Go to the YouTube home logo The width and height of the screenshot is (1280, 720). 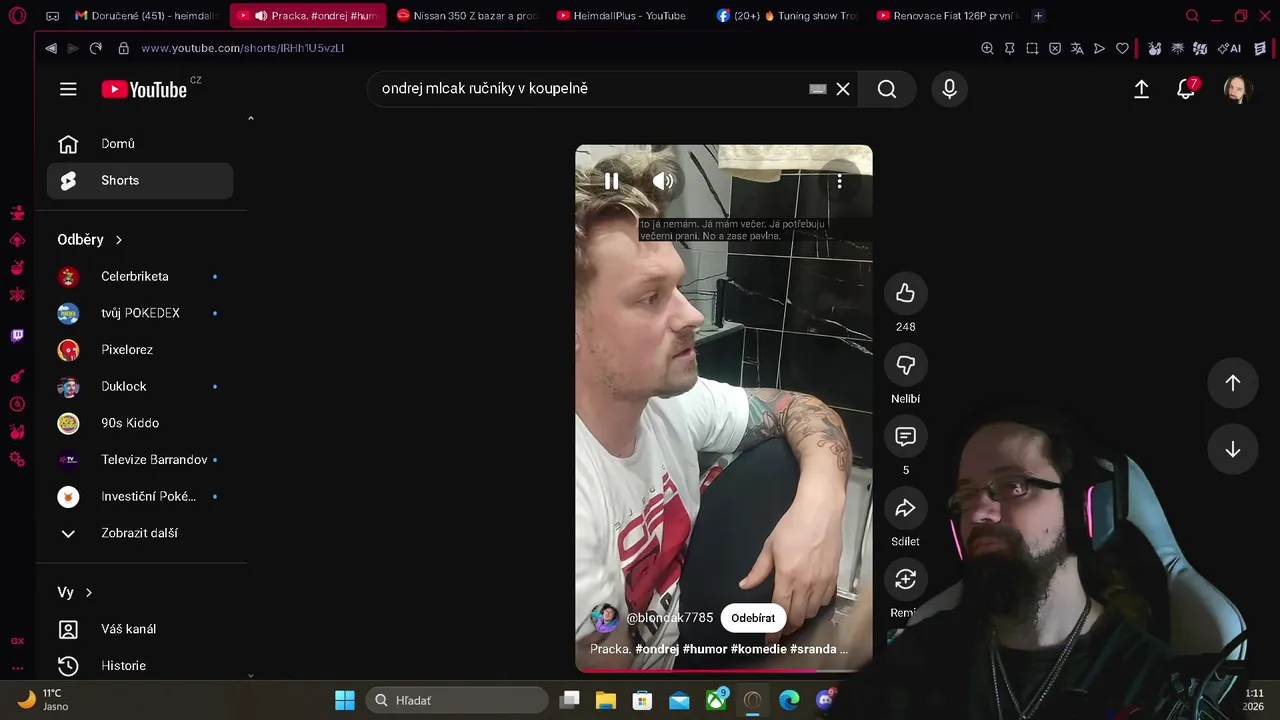(144, 89)
